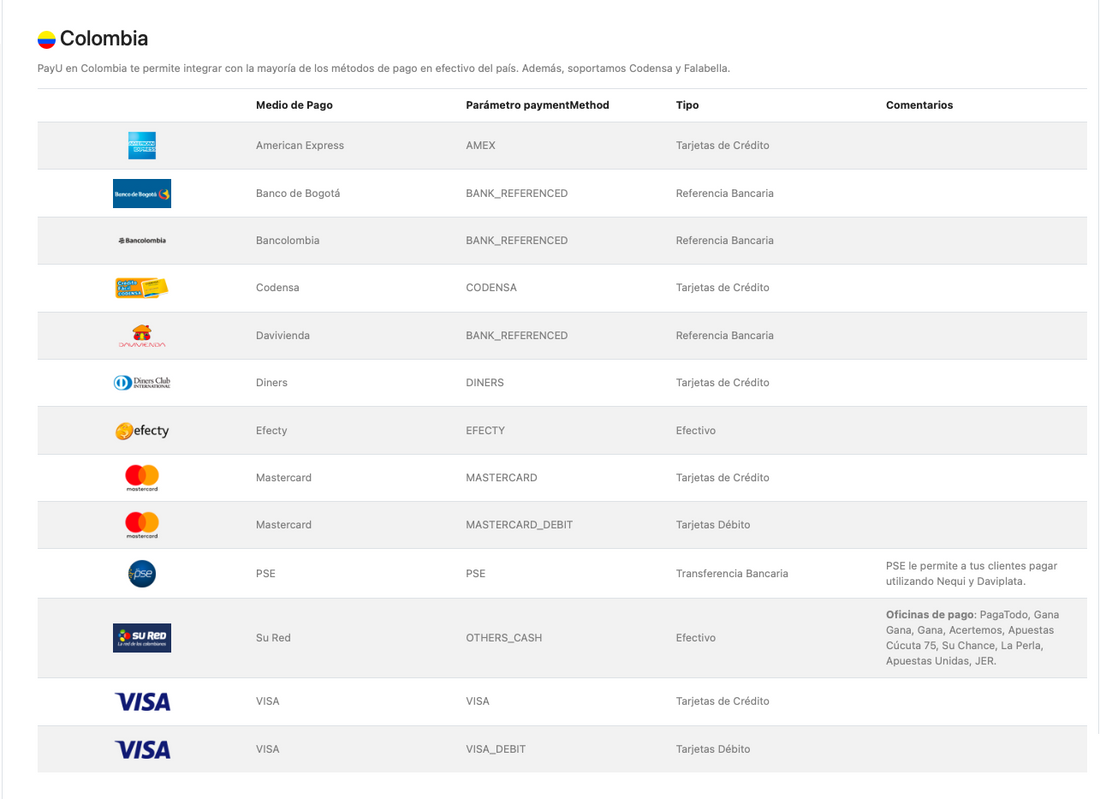Image resolution: width=1100 pixels, height=799 pixels.
Task: Click the MASTERCARD_DEBIT parameter text
Action: pos(519,525)
